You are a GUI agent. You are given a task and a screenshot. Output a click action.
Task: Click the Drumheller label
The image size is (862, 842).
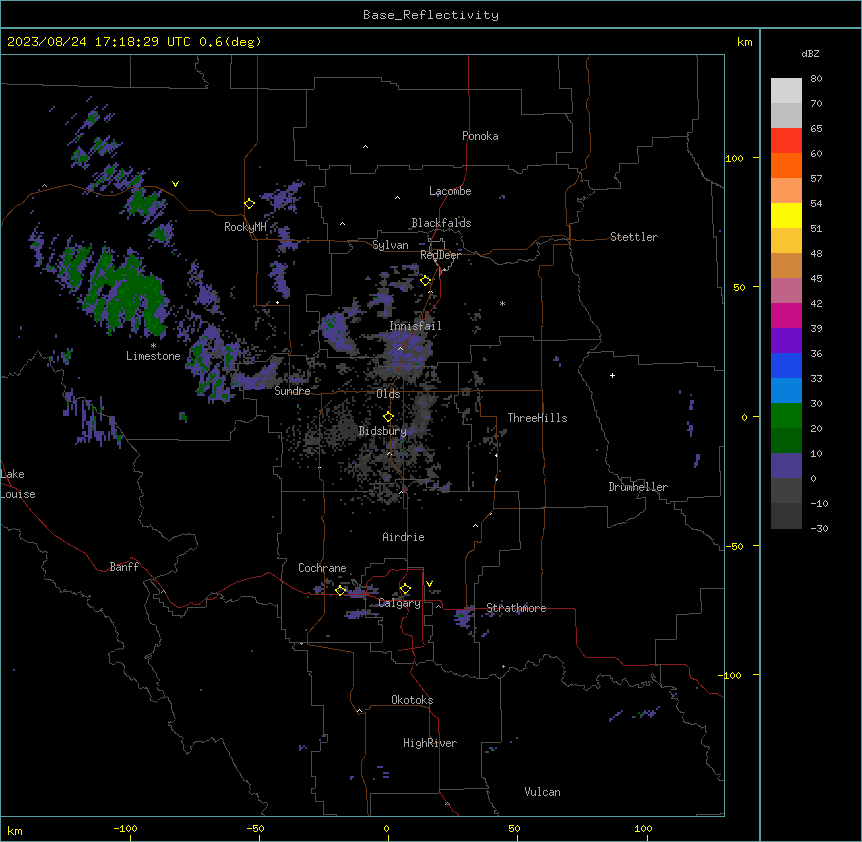[x=638, y=487]
